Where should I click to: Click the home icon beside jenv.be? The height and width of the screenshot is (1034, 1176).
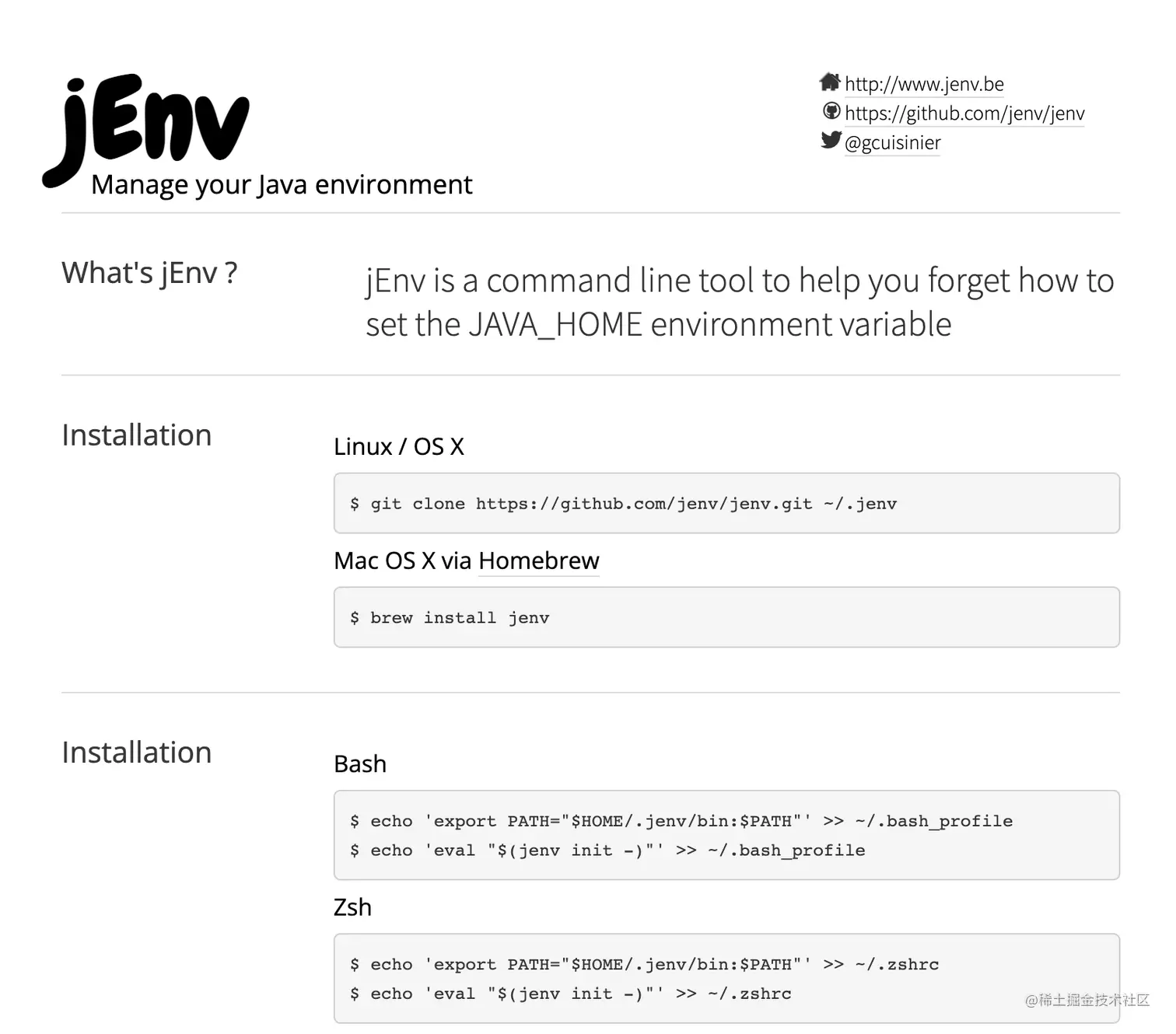[x=830, y=82]
